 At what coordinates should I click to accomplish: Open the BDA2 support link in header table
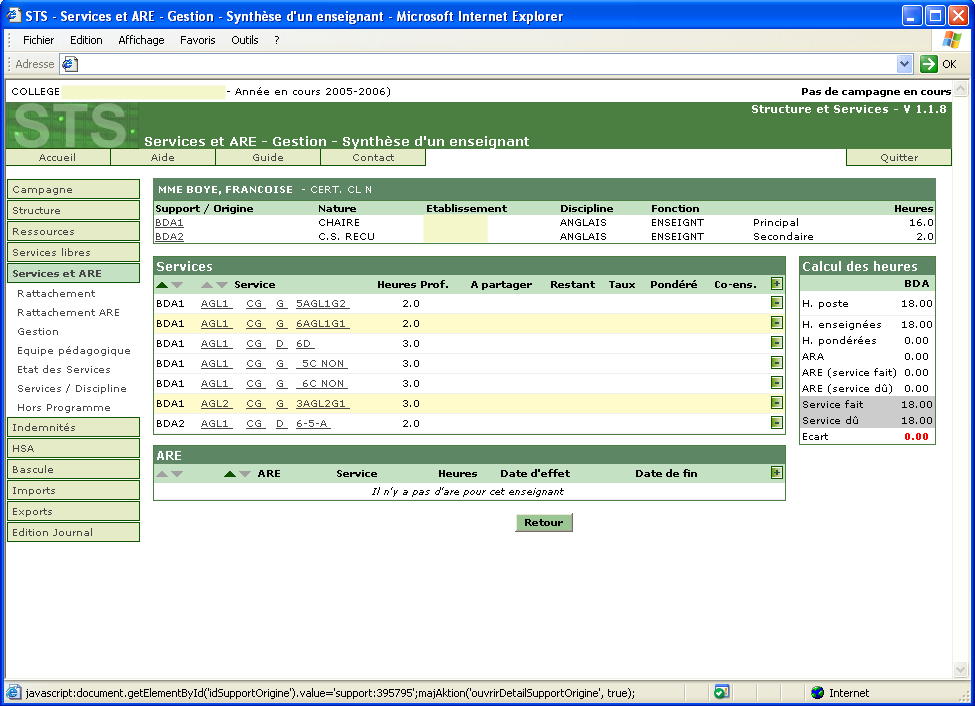pos(169,236)
